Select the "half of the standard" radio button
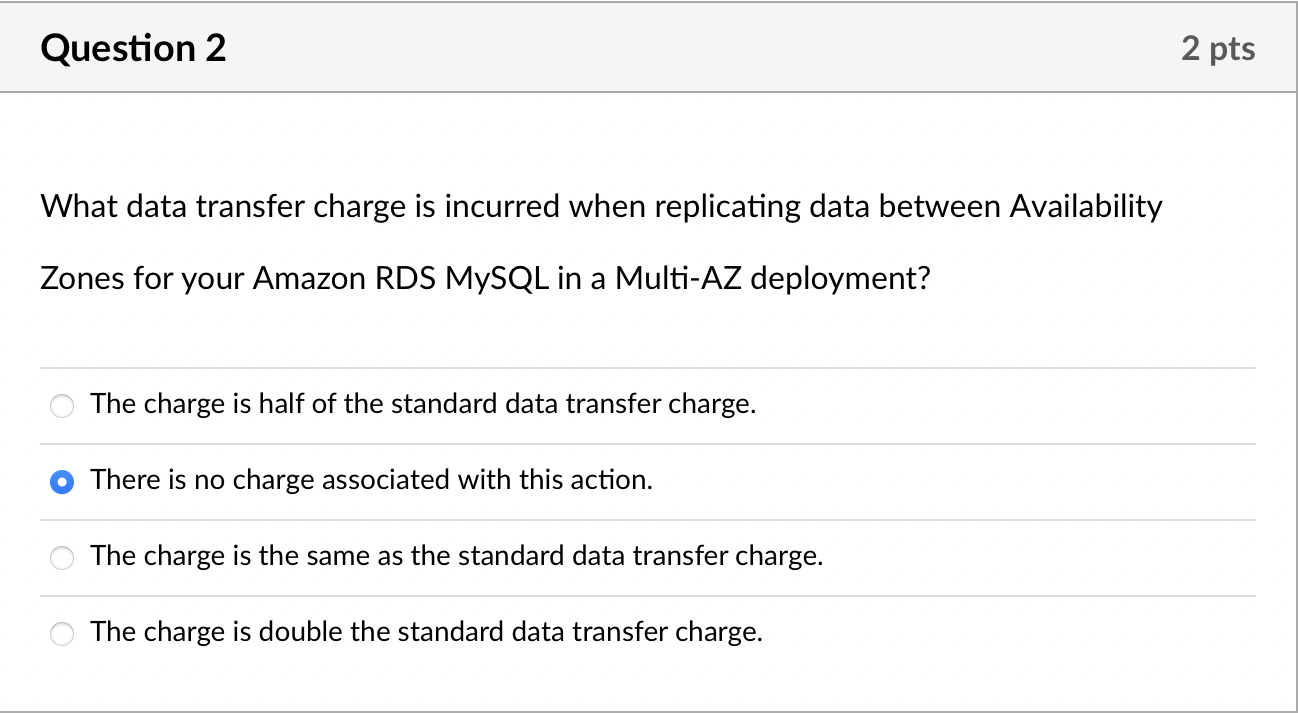This screenshot has height=714, width=1298. tap(62, 406)
